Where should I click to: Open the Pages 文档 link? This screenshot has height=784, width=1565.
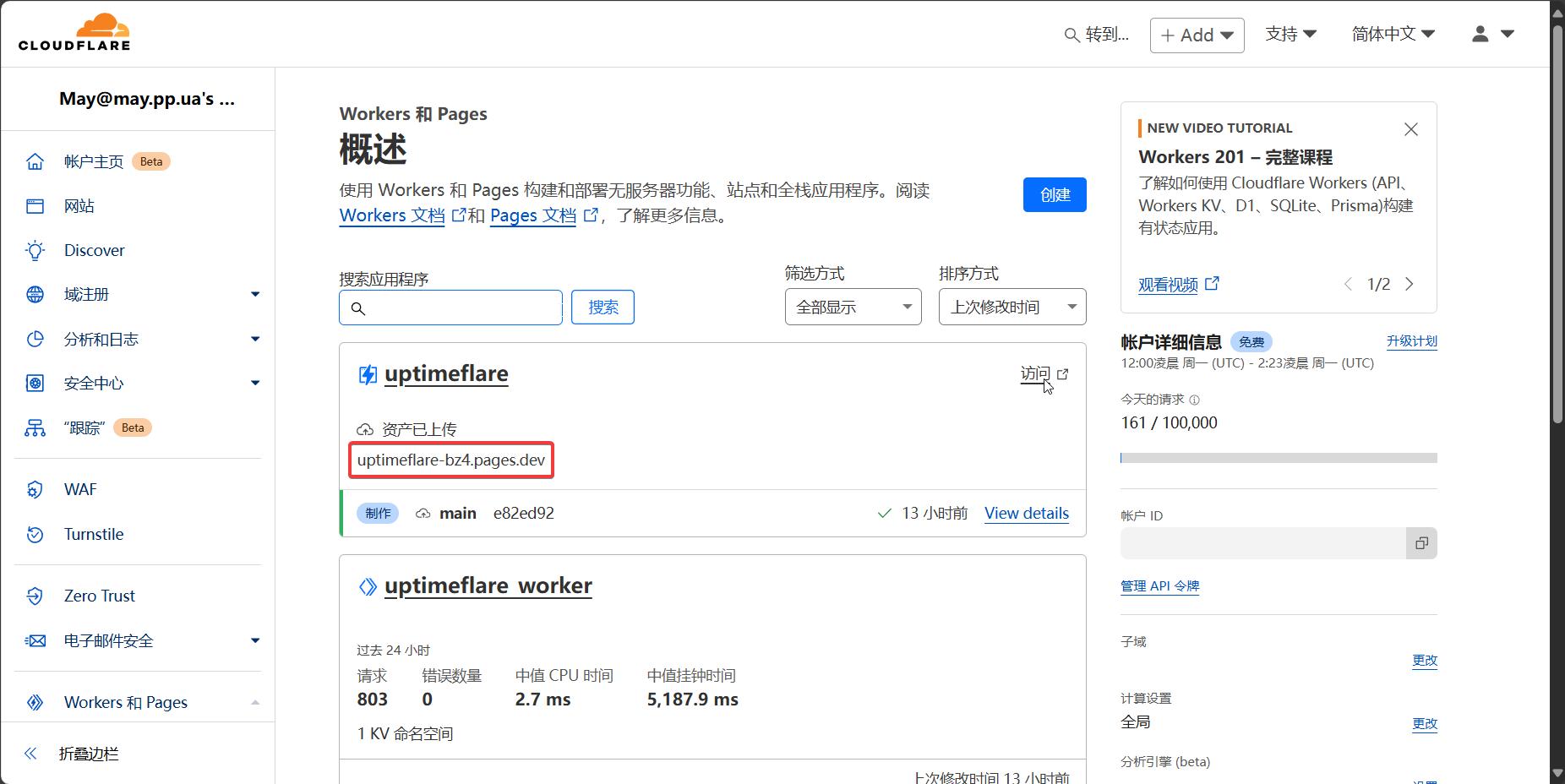coord(533,215)
